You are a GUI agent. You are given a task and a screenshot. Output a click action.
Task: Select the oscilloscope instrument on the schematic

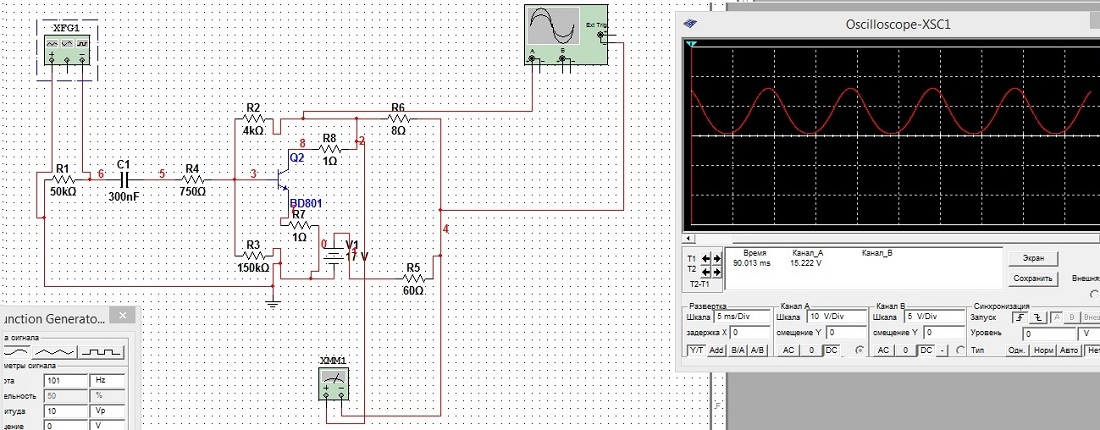point(566,35)
